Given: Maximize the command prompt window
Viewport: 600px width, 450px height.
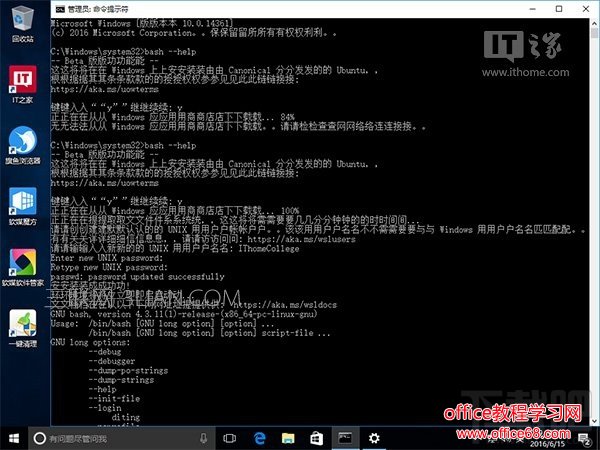Looking at the screenshot, I should pyautogui.click(x=559, y=9).
